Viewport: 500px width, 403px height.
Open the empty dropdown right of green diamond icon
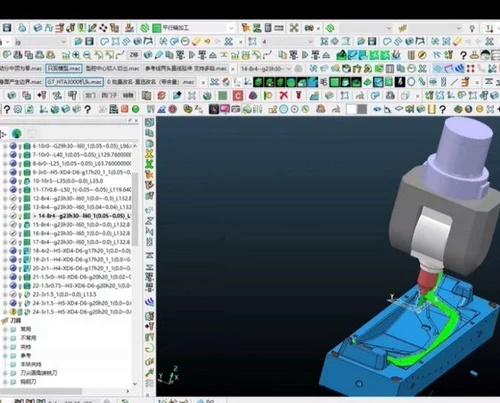coord(389,29)
